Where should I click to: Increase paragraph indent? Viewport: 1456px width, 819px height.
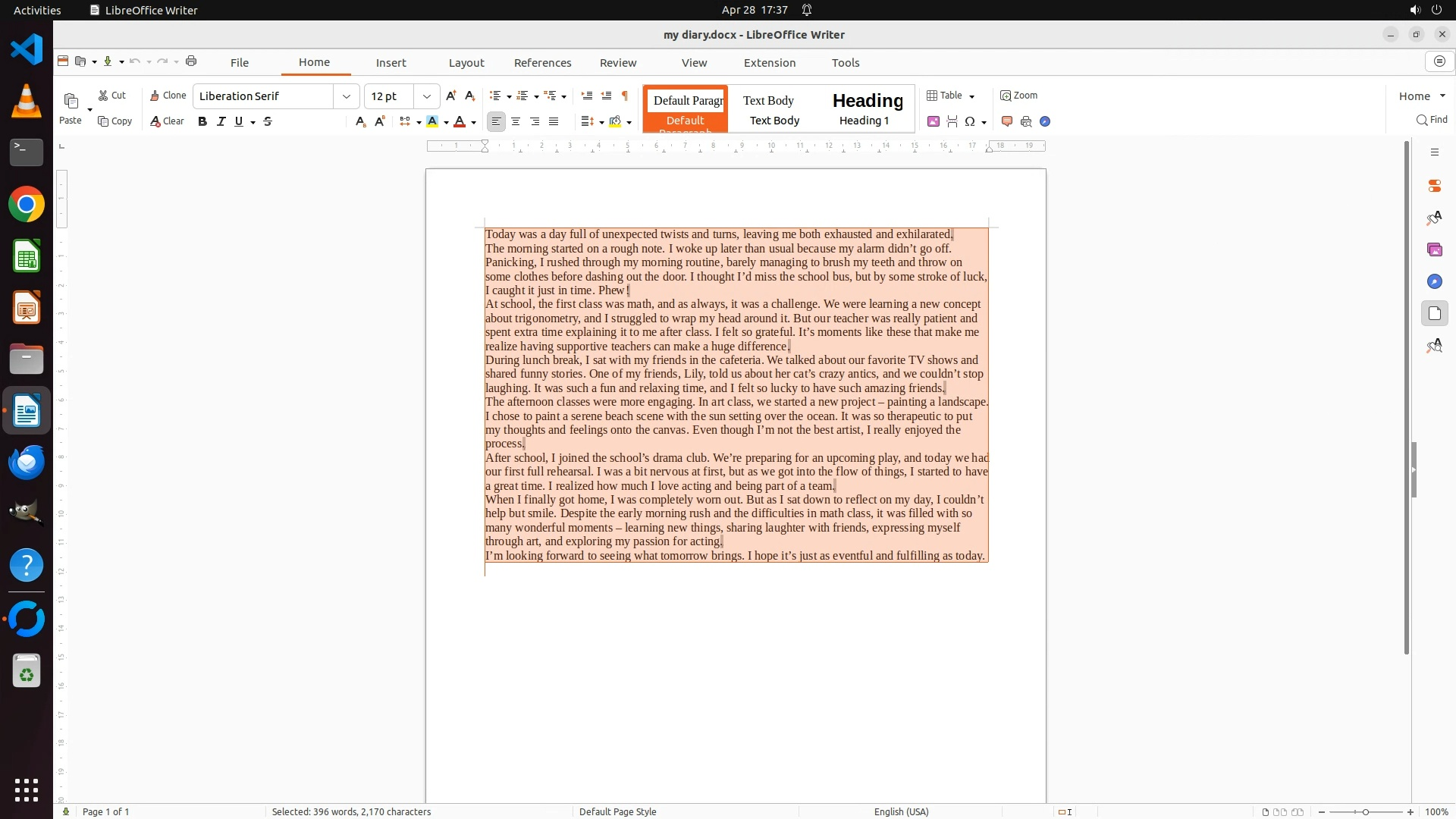tap(586, 96)
